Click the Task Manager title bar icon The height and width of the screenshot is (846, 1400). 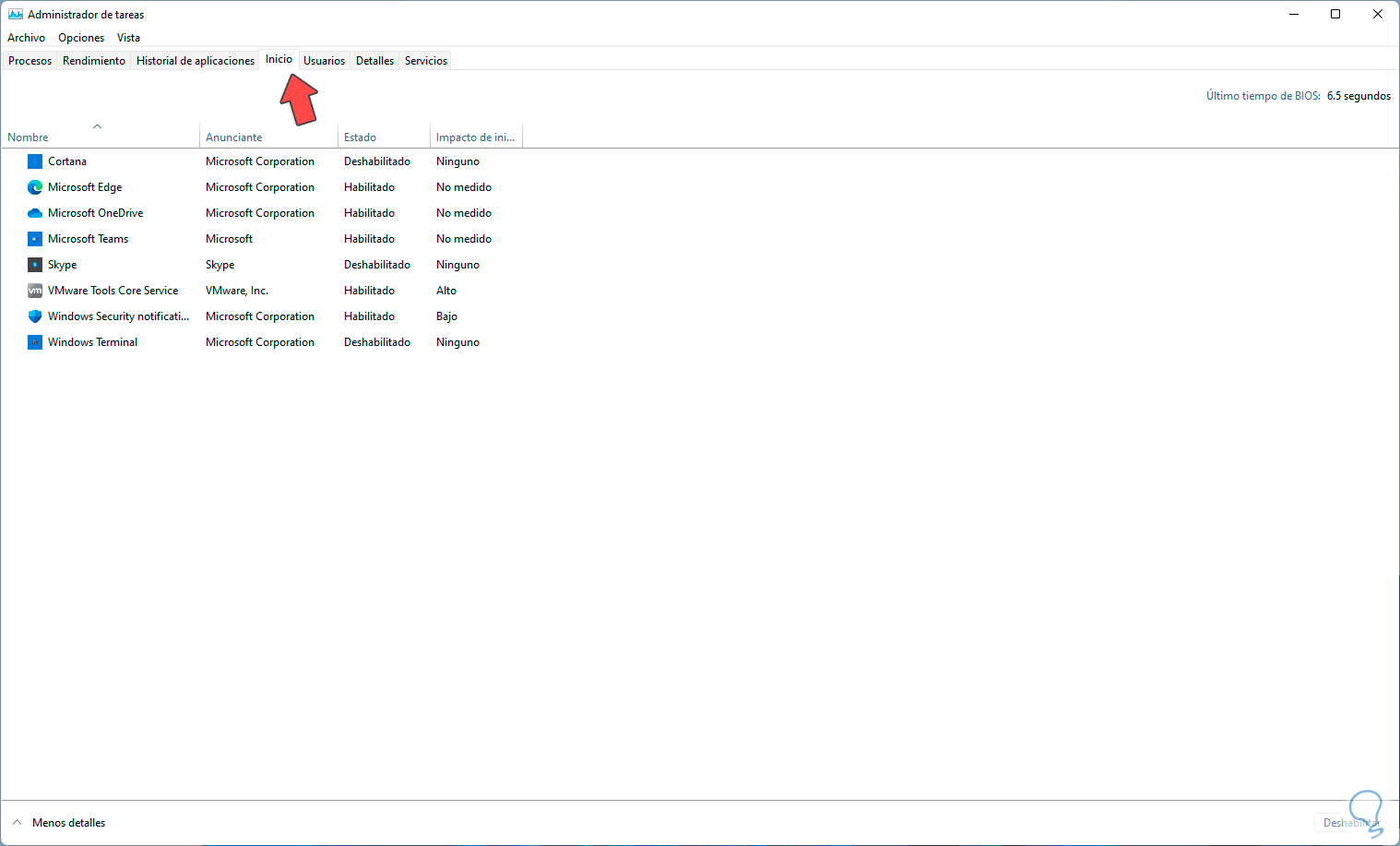tap(16, 15)
